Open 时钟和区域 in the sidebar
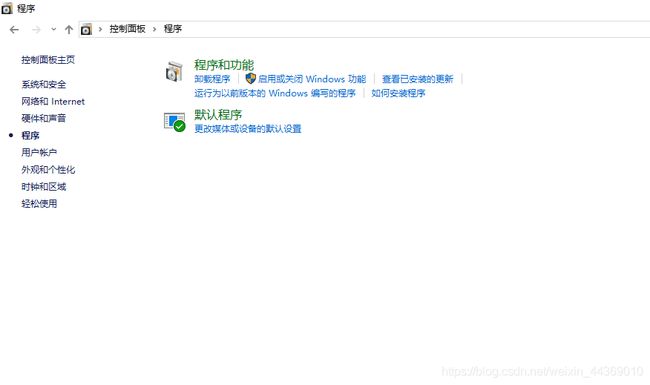The image size is (650, 385). coord(44,186)
